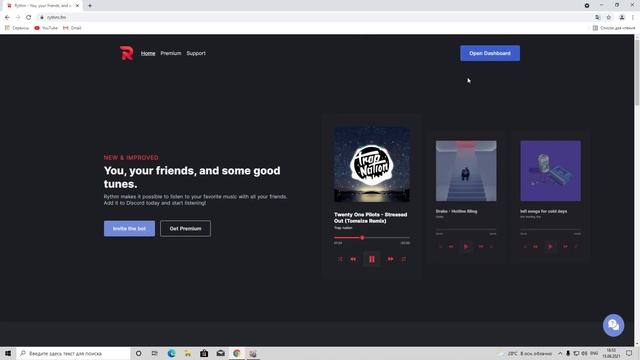The width and height of the screenshot is (640, 360).
Task: Bookmark this page with star icon
Action: [x=609, y=17]
